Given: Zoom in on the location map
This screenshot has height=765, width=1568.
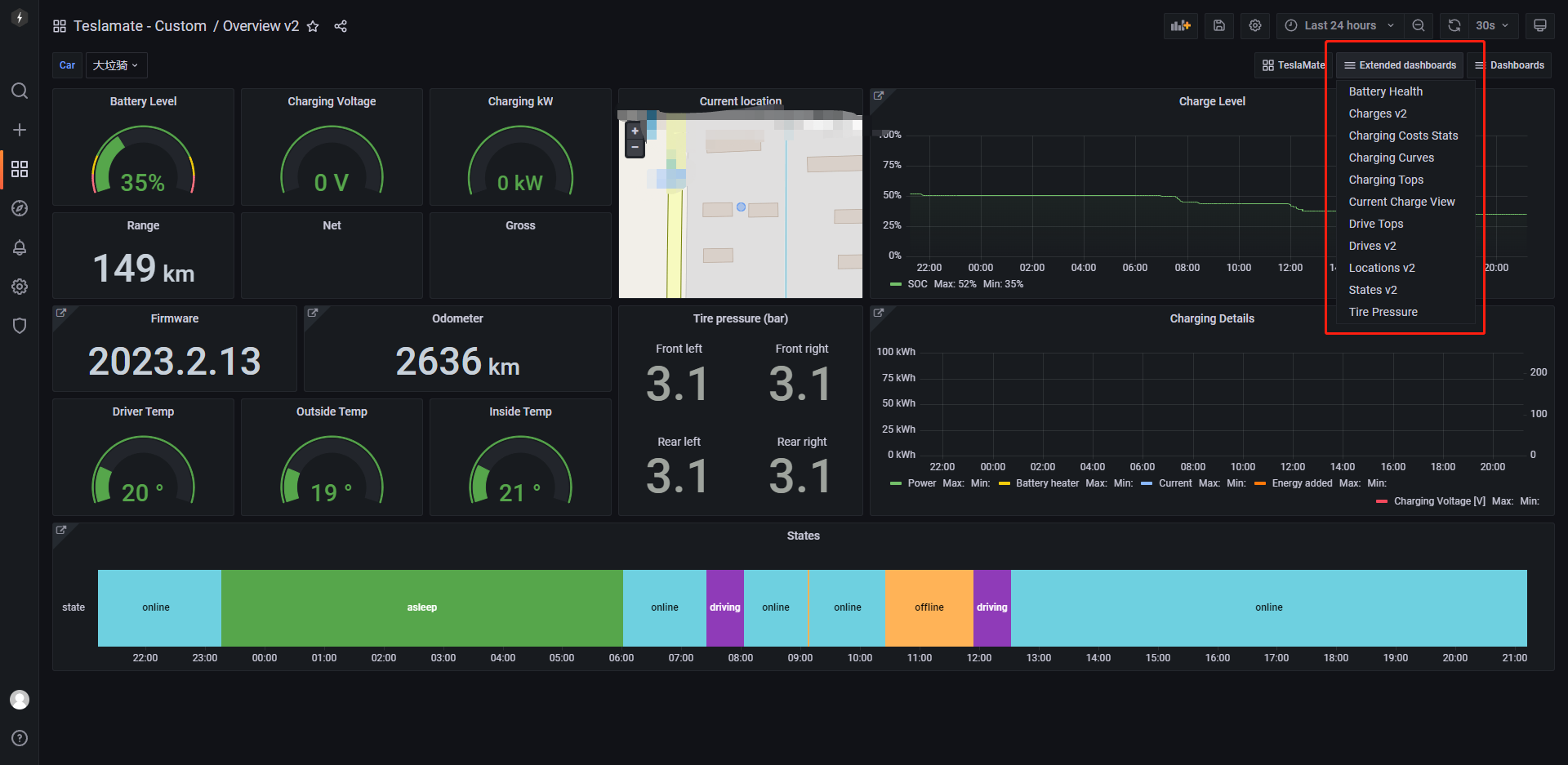Looking at the screenshot, I should point(635,131).
